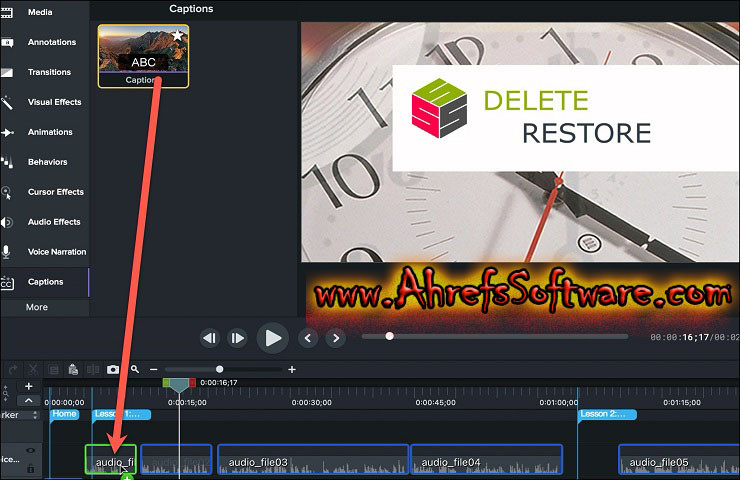Click the 0:00:45;00 mark on ruler

(436, 403)
